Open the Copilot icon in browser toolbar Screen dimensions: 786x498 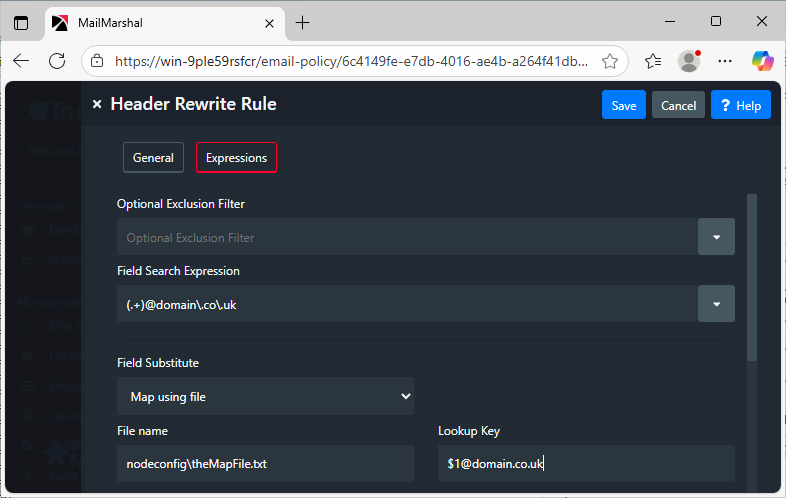tap(762, 61)
